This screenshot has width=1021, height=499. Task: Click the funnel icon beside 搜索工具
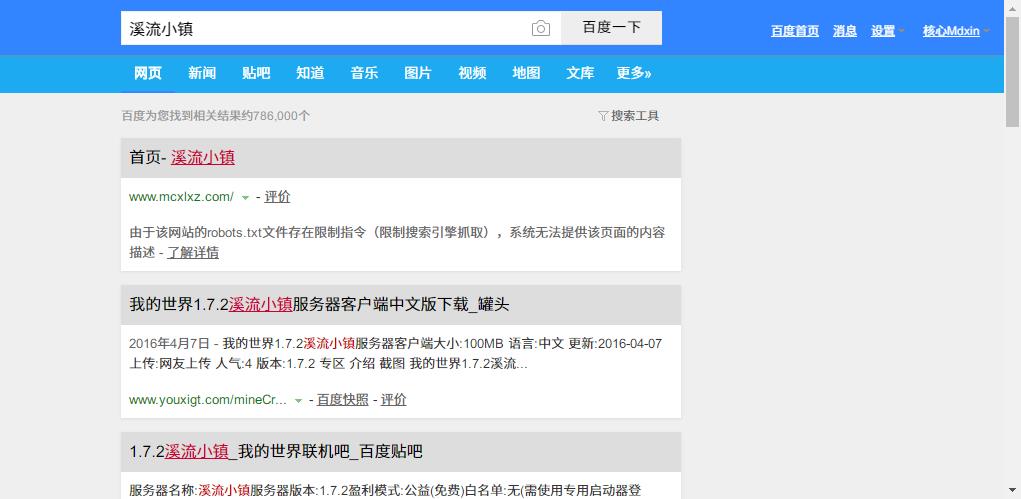[603, 116]
